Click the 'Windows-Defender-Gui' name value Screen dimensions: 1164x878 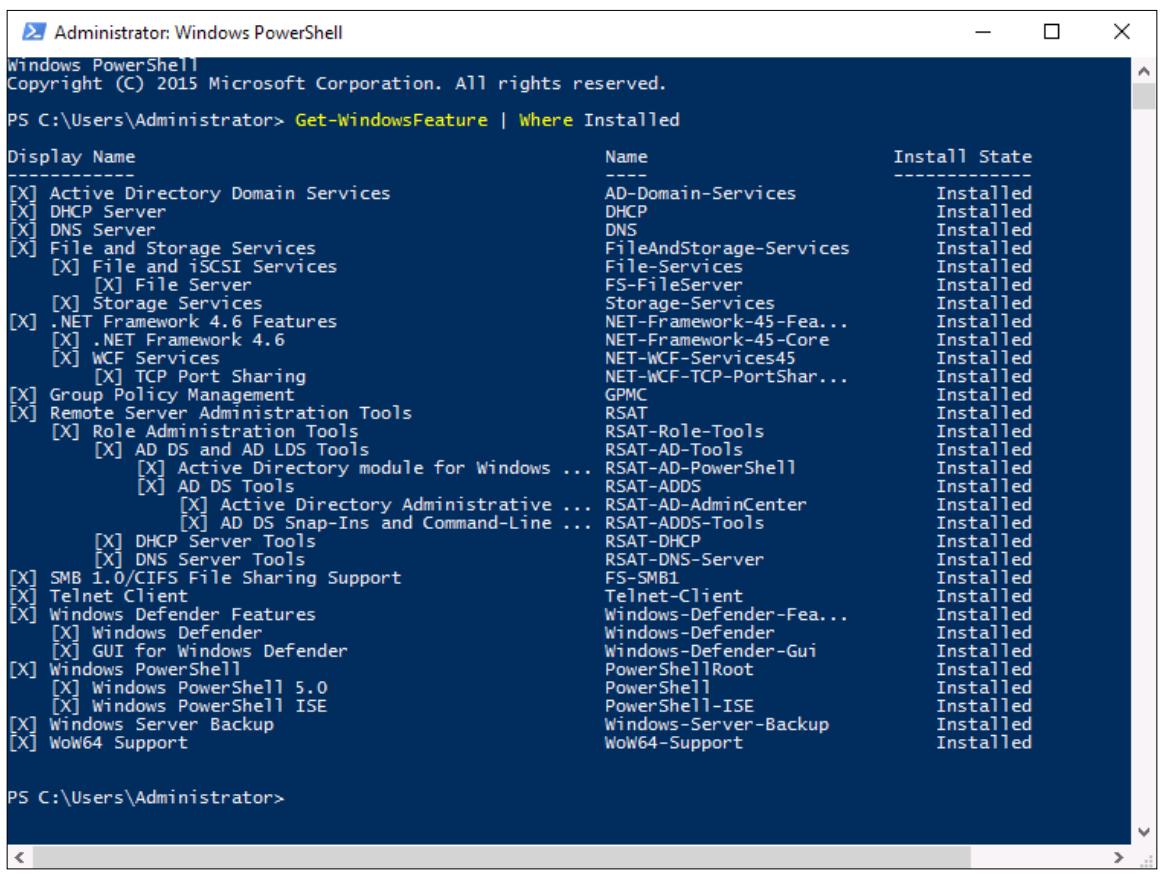[710, 651]
